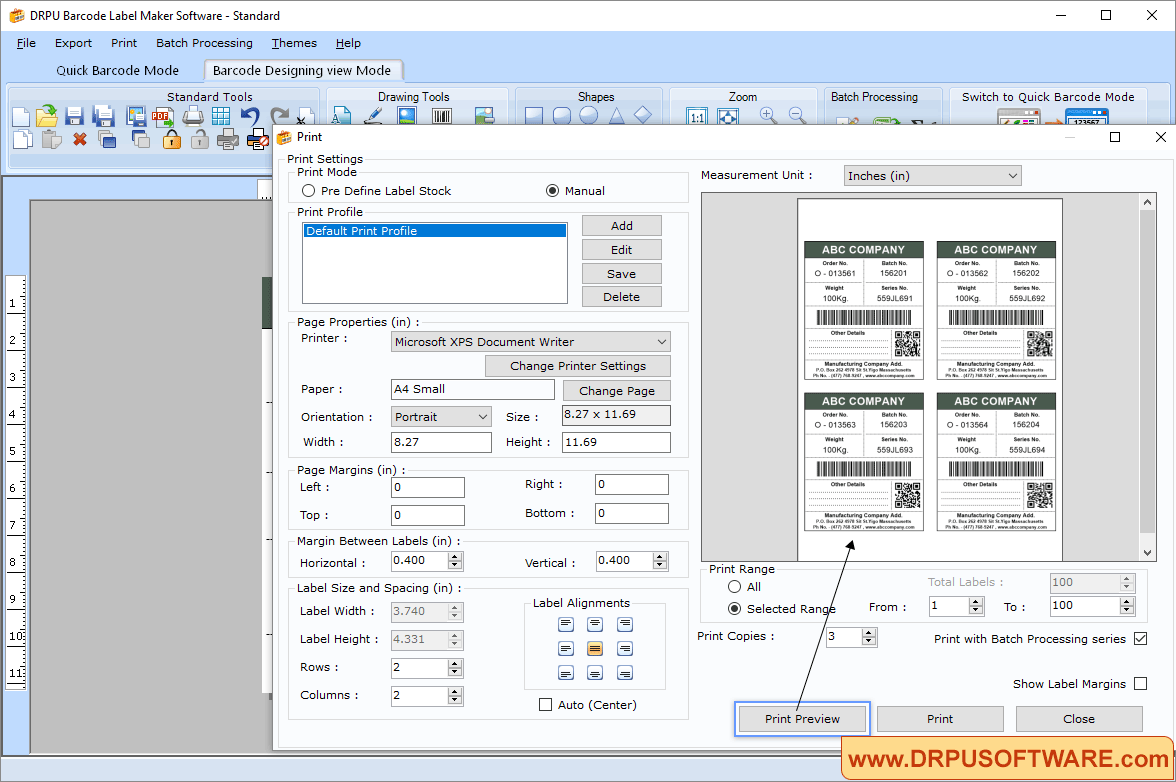Click the 1:1 actual size zoom icon
Image resolution: width=1176 pixels, height=782 pixels.
point(697,116)
